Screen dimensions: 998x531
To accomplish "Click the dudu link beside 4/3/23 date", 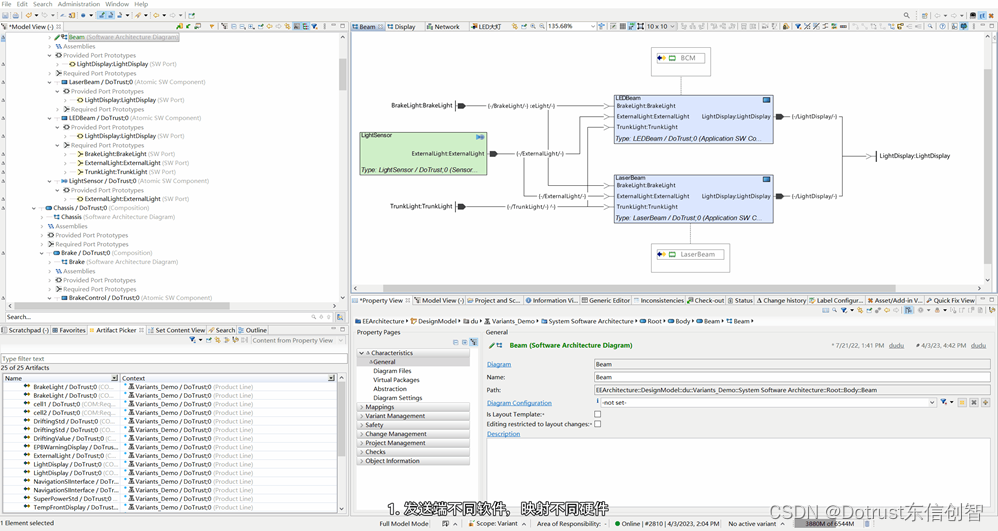I will 978,346.
